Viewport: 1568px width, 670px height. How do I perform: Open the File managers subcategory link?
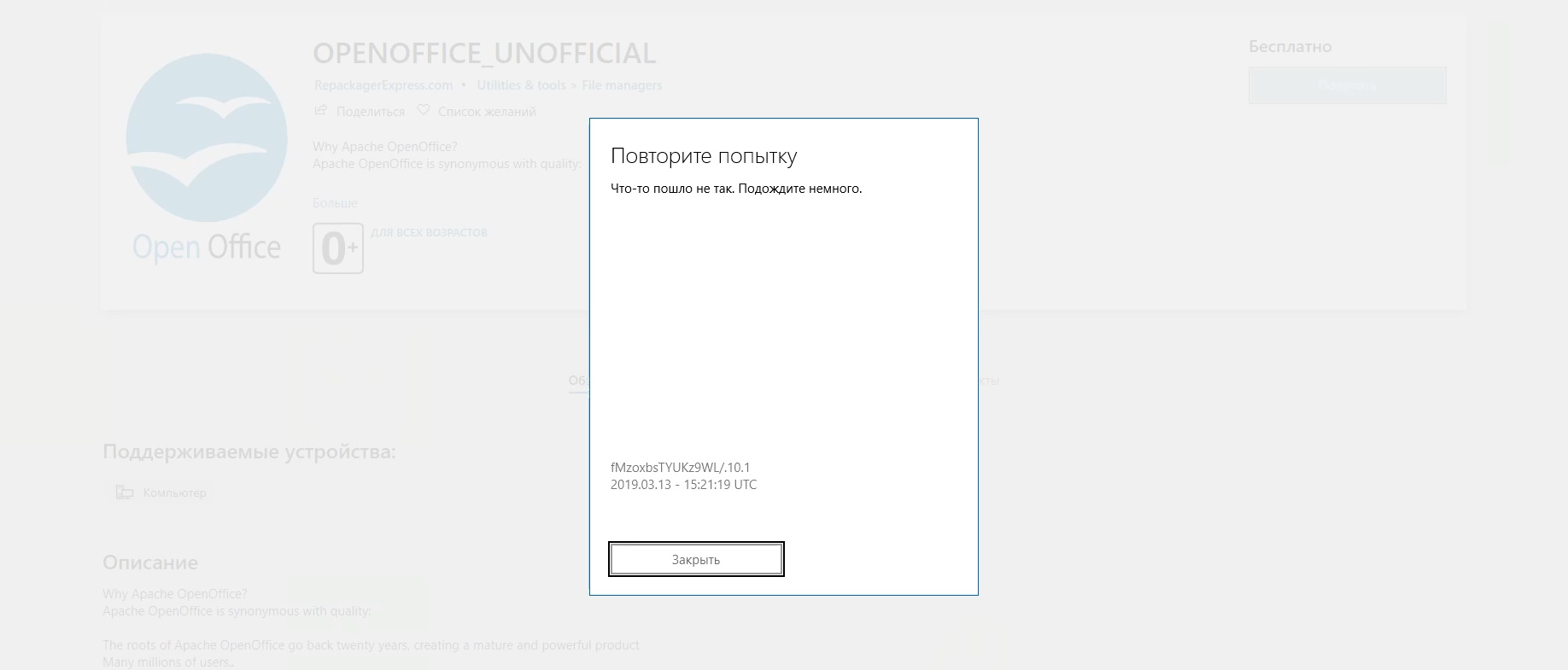(622, 85)
